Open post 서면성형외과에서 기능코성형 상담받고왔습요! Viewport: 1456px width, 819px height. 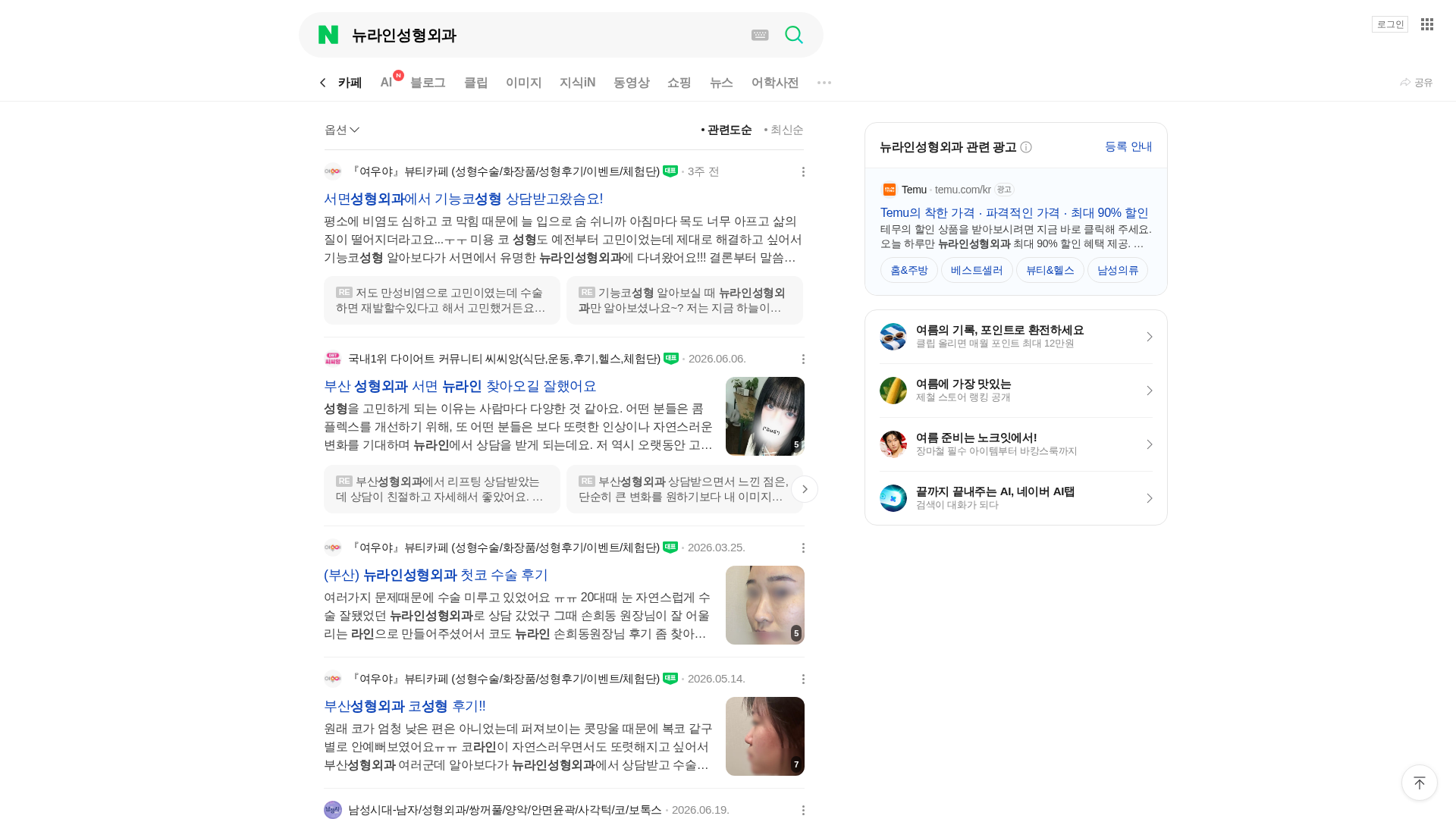[x=463, y=199]
